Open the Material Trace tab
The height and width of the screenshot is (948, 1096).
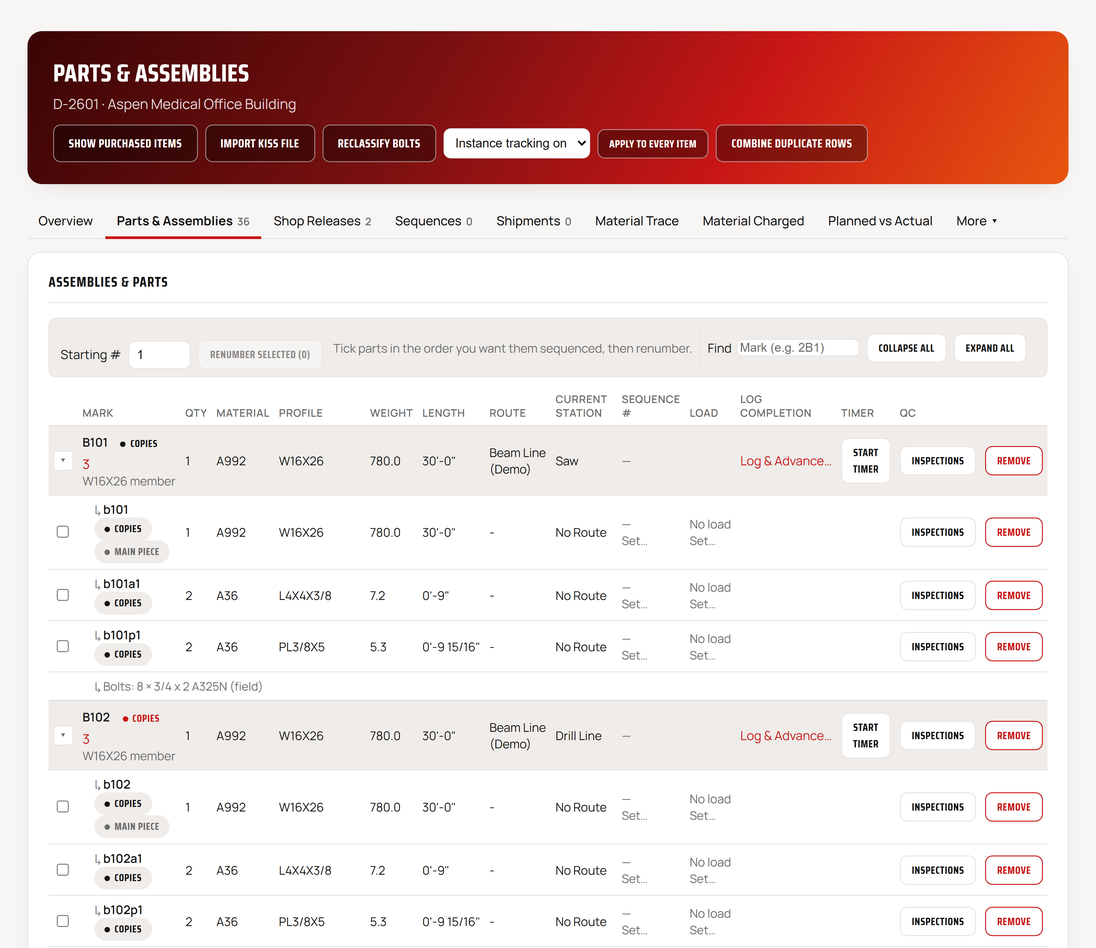pos(637,221)
